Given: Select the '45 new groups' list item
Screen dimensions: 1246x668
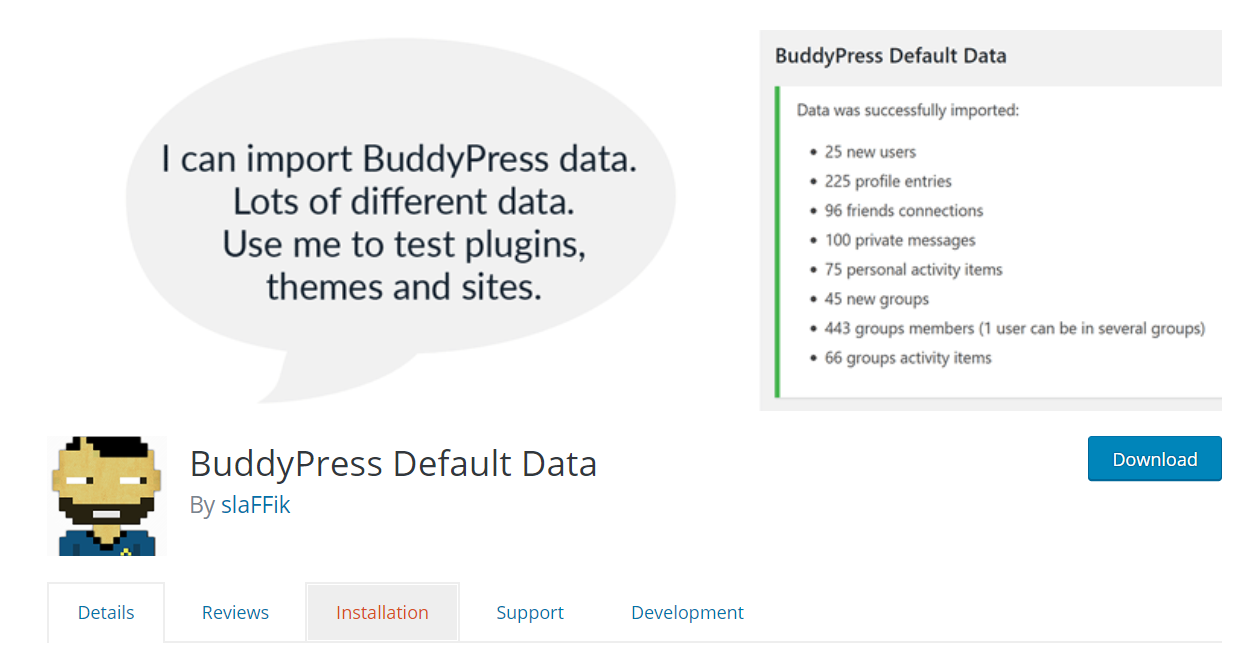Looking at the screenshot, I should click(877, 299).
